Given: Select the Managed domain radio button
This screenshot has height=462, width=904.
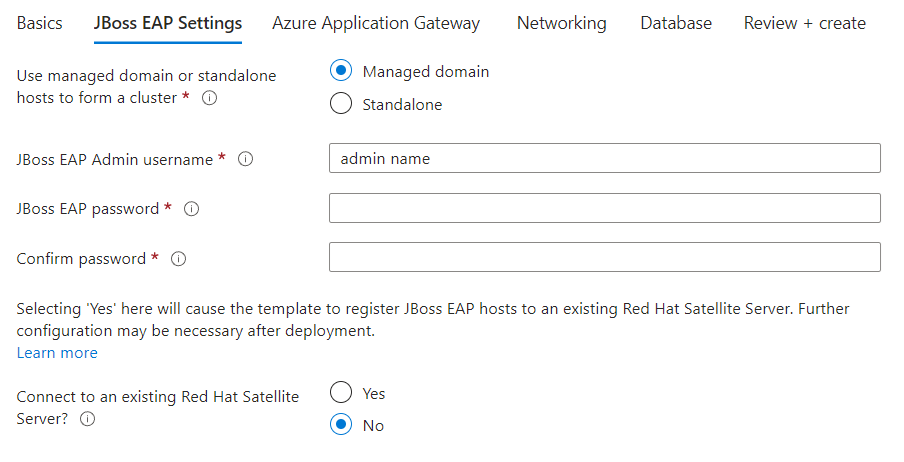Looking at the screenshot, I should click(x=341, y=70).
